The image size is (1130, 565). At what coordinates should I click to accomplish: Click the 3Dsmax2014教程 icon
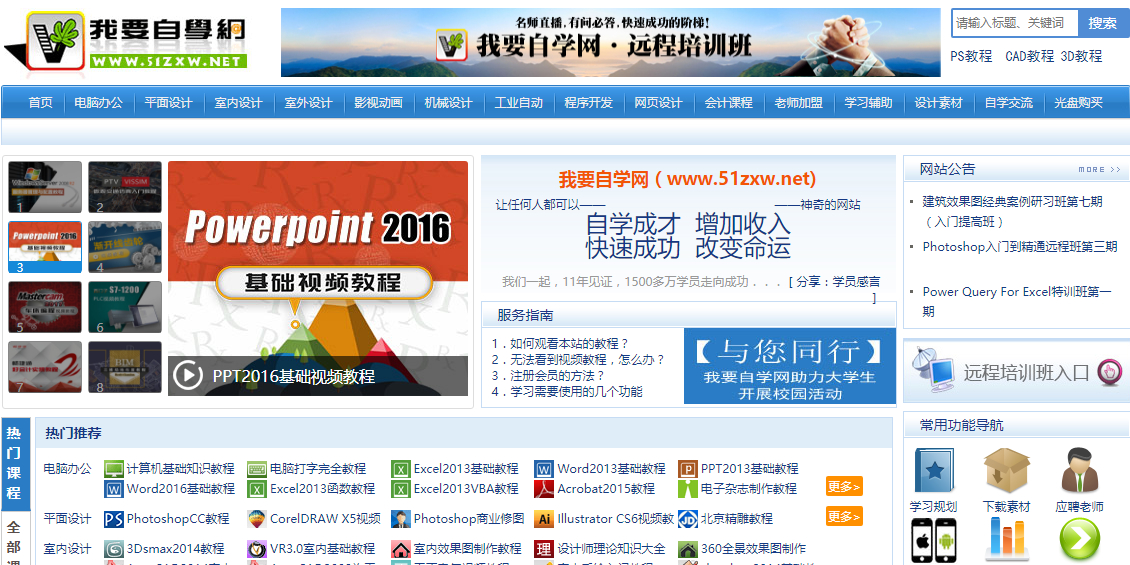[114, 549]
